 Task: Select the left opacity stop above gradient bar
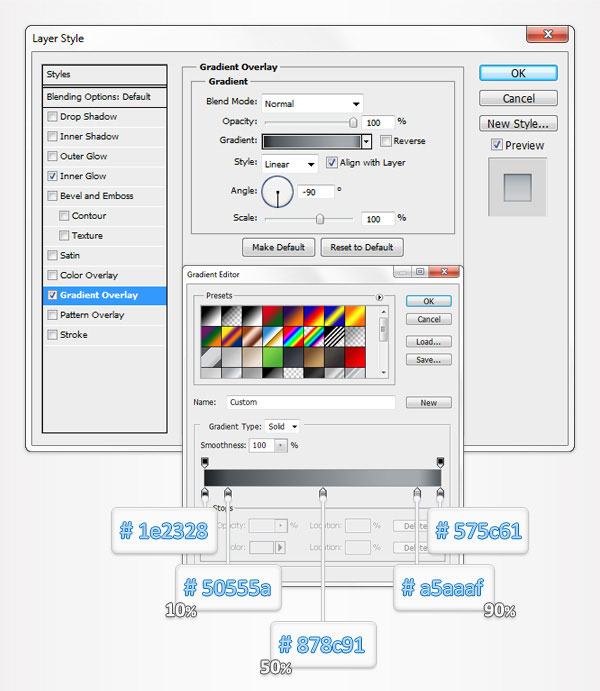(205, 462)
